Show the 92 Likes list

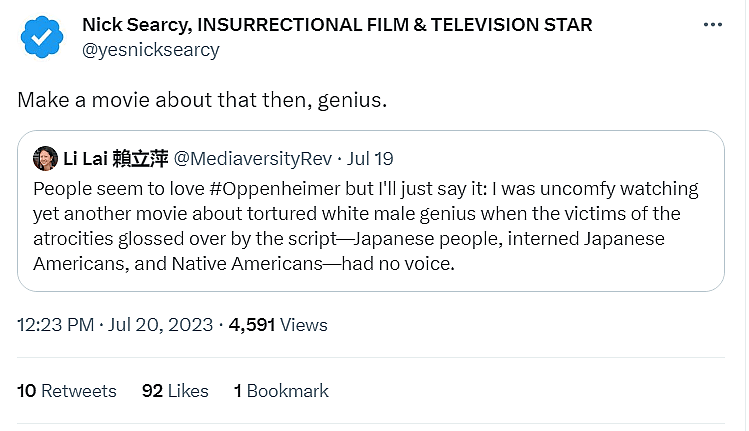coord(175,391)
